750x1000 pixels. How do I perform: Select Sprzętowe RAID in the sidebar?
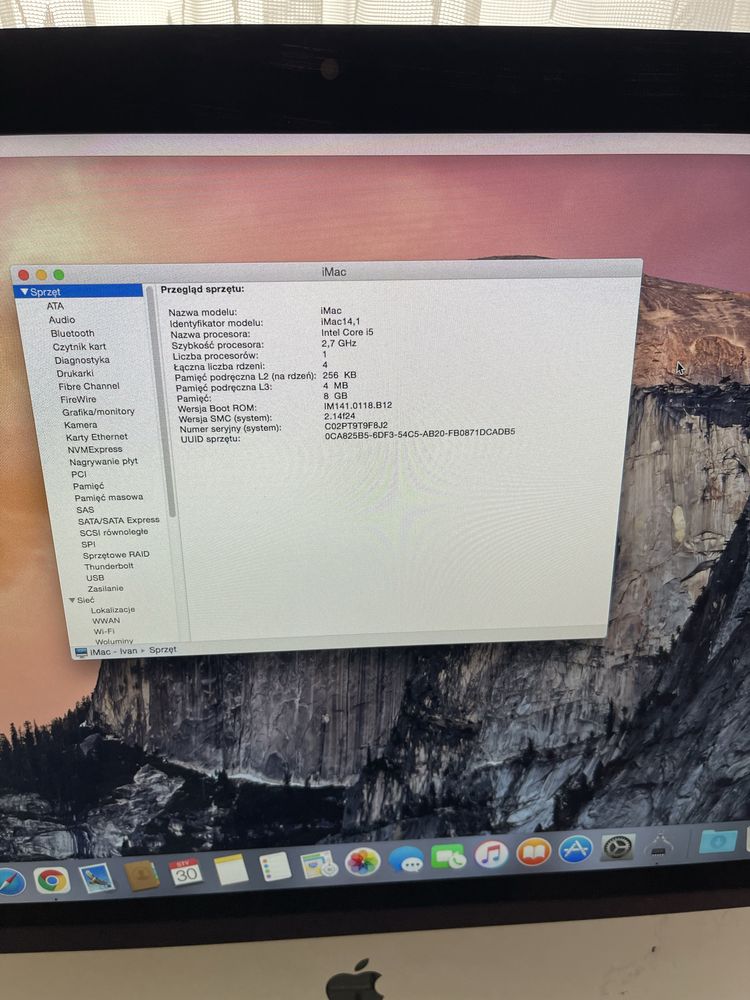(x=115, y=555)
